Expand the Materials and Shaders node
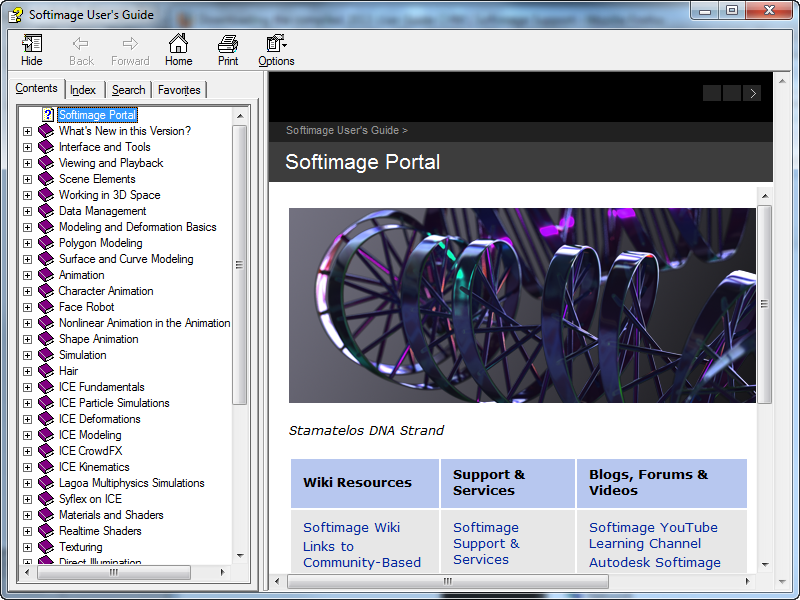This screenshot has width=800, height=600. 28,515
